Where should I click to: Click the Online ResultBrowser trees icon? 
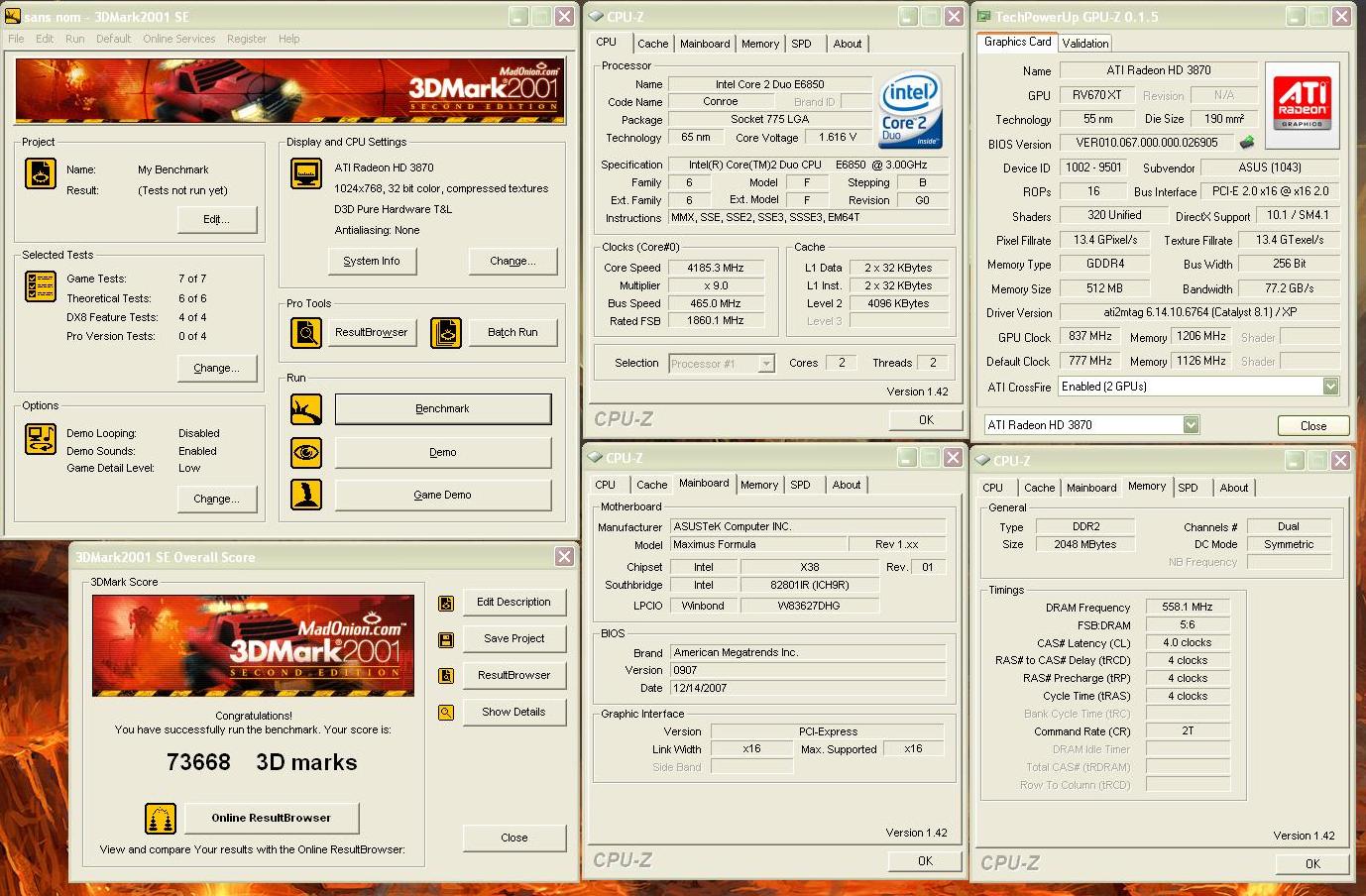[x=161, y=819]
